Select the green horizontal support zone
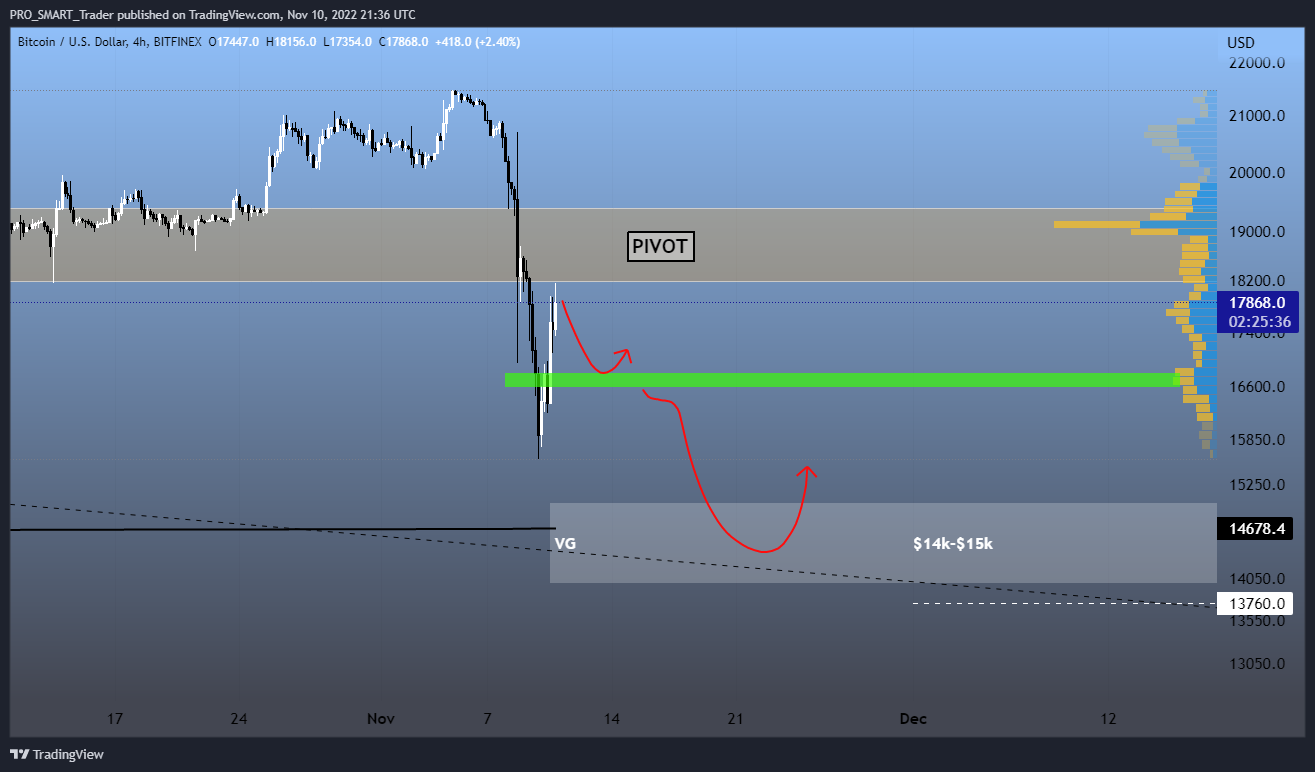The width and height of the screenshot is (1315, 772). 842,380
